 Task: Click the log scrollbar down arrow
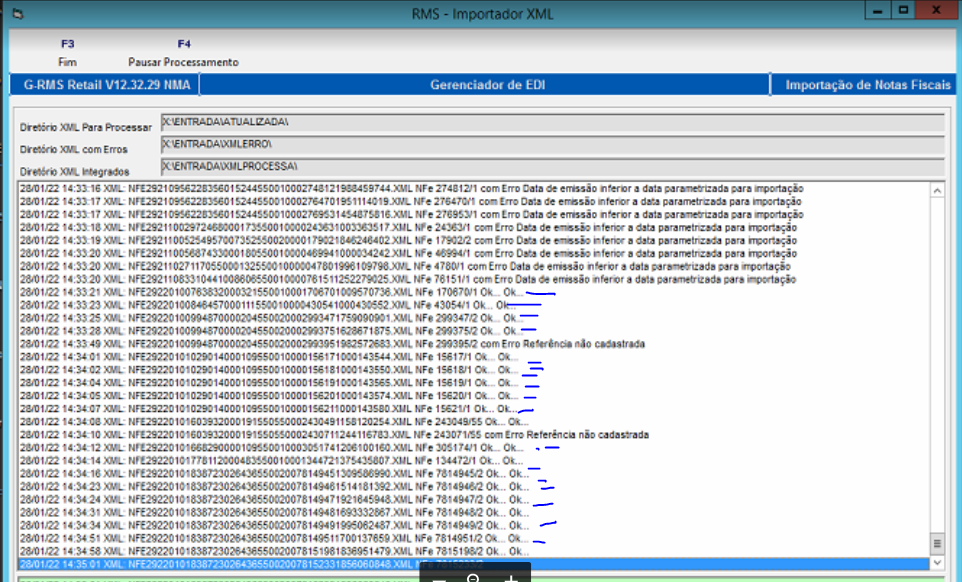tap(937, 563)
